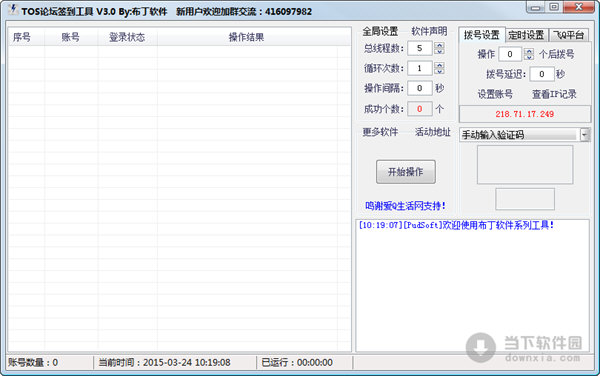Decrease 循环次数 with the down arrow

[439, 71]
